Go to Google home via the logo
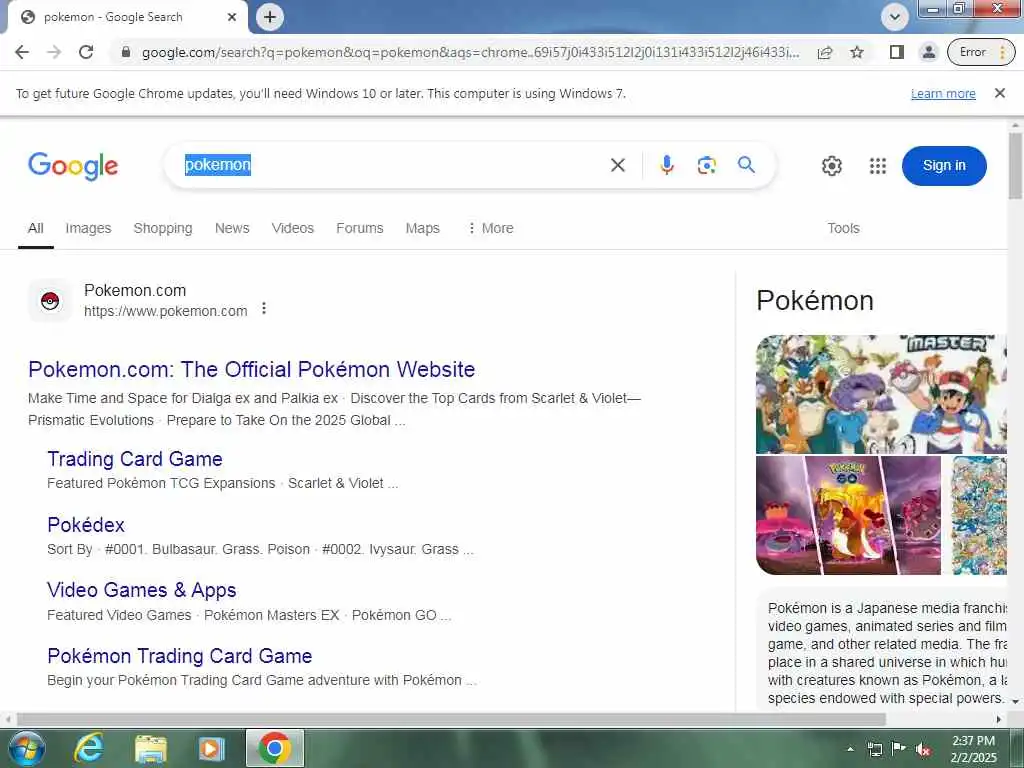The width and height of the screenshot is (1024, 768). click(x=73, y=166)
